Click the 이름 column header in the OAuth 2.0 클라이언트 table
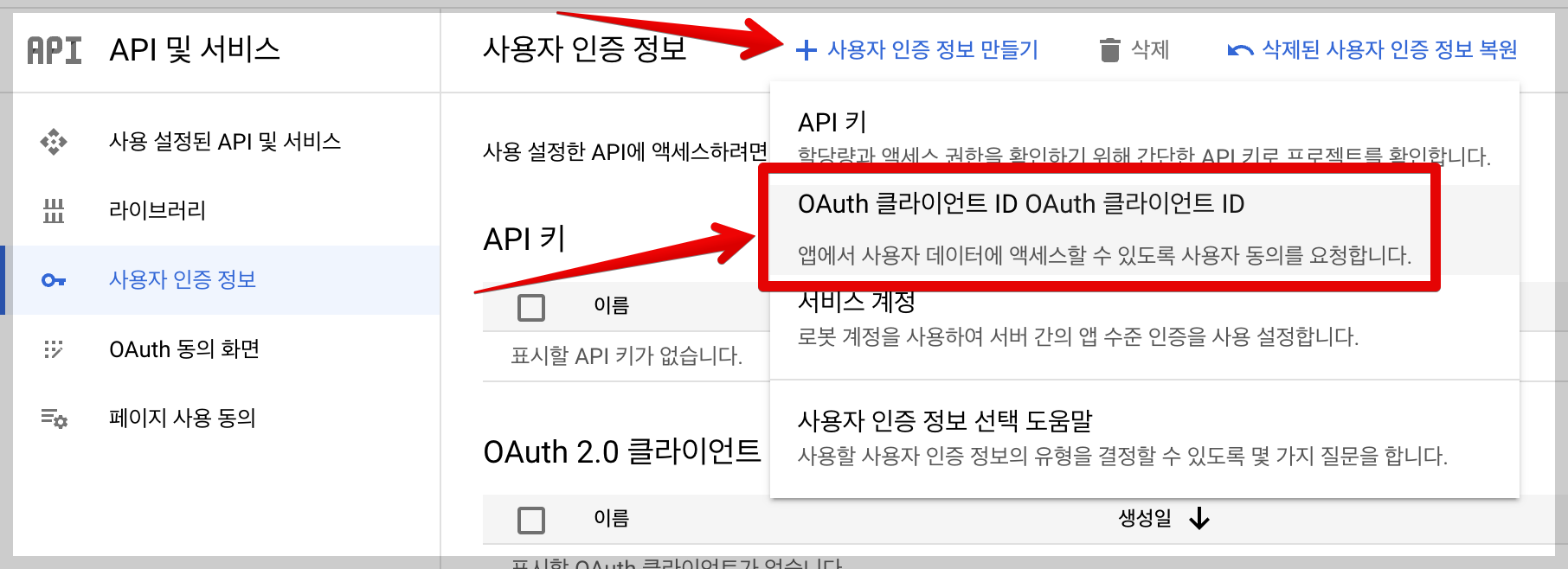Screen dimensions: 1568x569 [611, 519]
